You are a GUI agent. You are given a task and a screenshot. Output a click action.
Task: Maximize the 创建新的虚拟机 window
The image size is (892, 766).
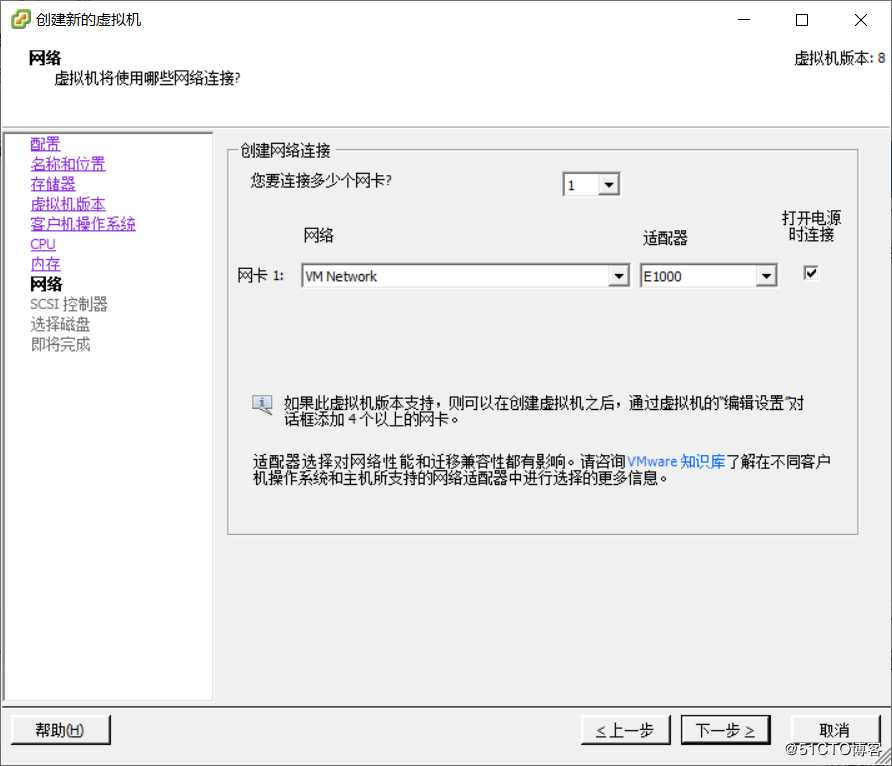pyautogui.click(x=802, y=20)
